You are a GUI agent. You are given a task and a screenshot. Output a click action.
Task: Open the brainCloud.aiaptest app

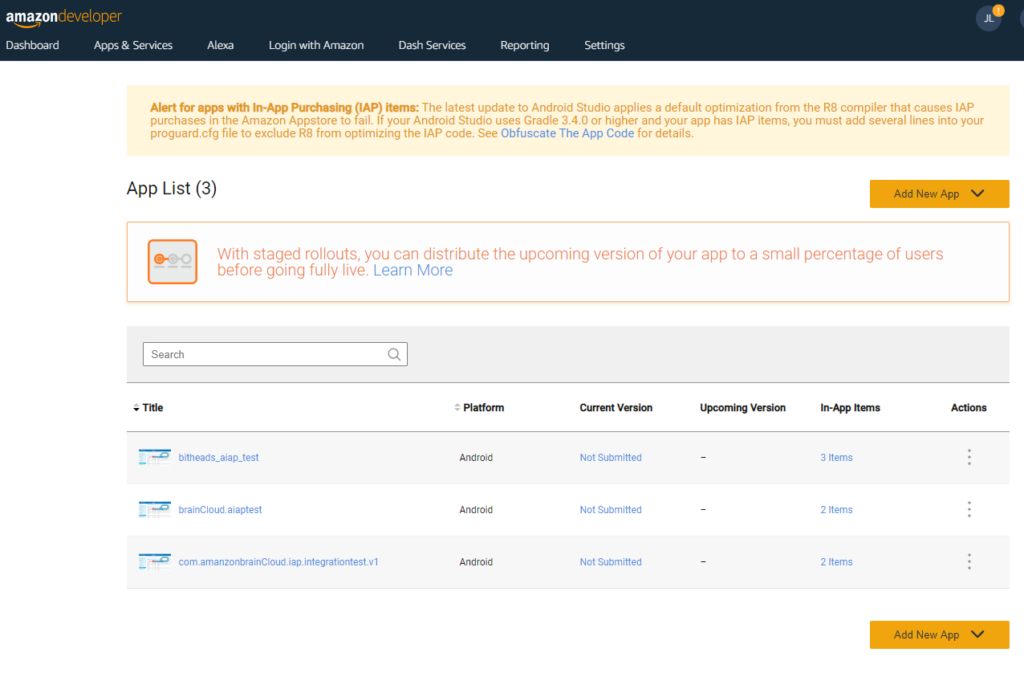[220, 510]
